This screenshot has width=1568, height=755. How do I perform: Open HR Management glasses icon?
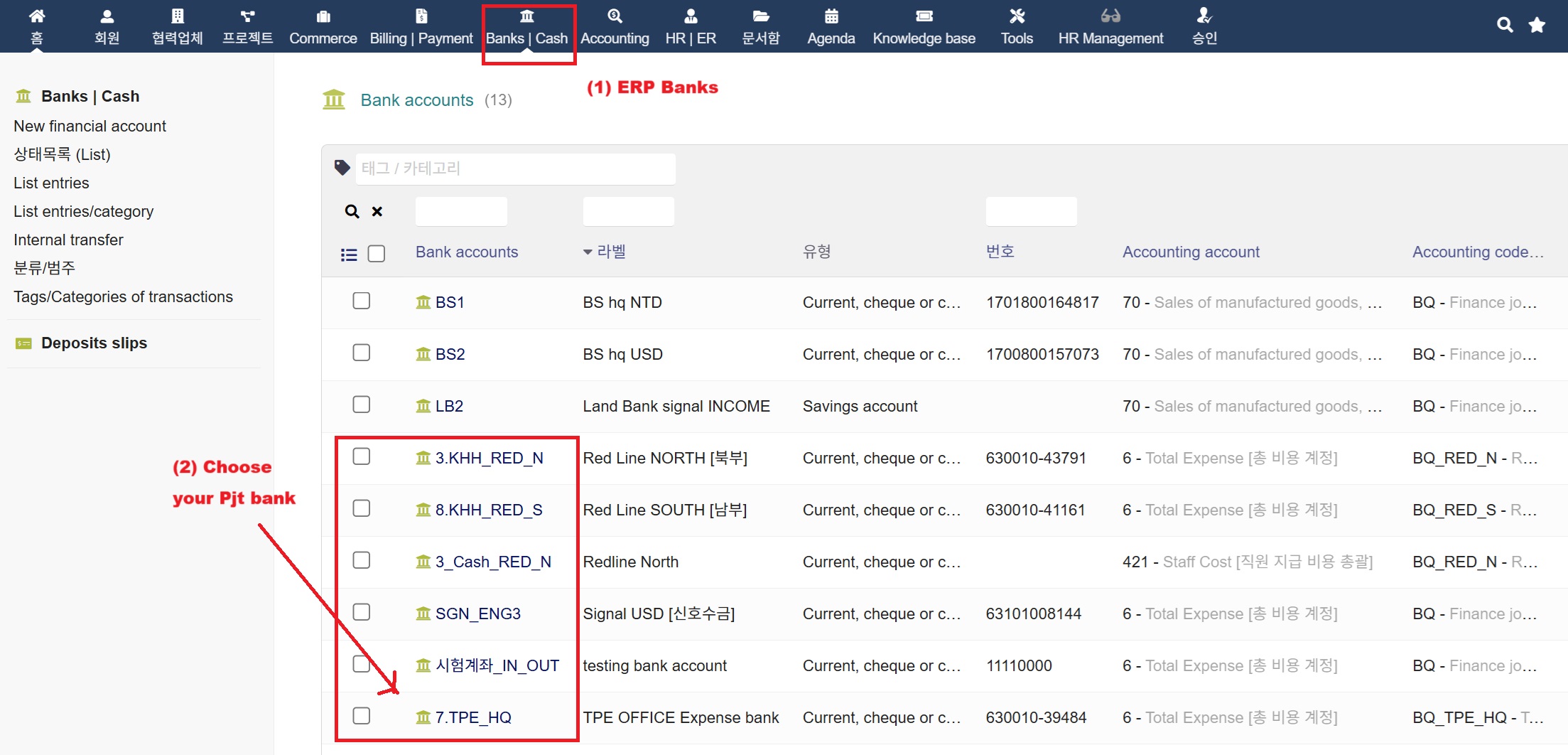click(x=1110, y=16)
